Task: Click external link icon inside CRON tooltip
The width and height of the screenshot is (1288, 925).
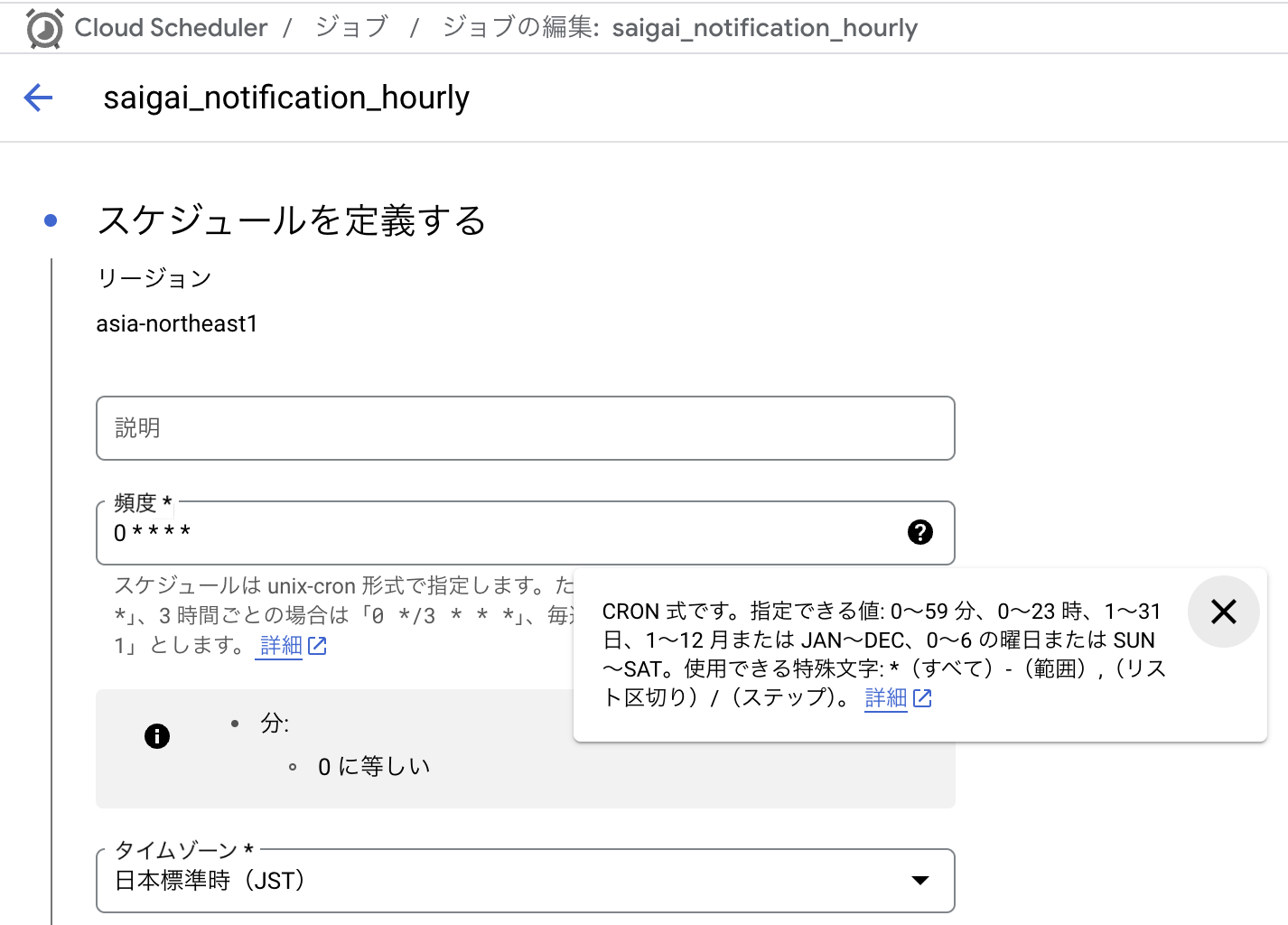Action: (922, 697)
